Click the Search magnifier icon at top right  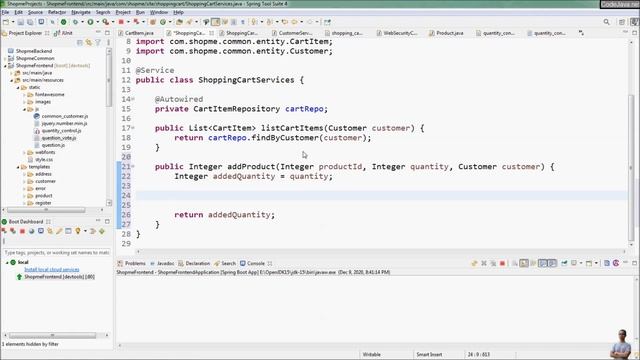click(x=607, y=22)
